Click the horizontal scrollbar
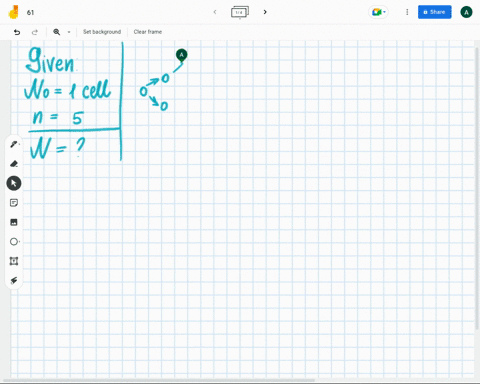Image resolution: width=480 pixels, height=384 pixels. (x=160, y=380)
